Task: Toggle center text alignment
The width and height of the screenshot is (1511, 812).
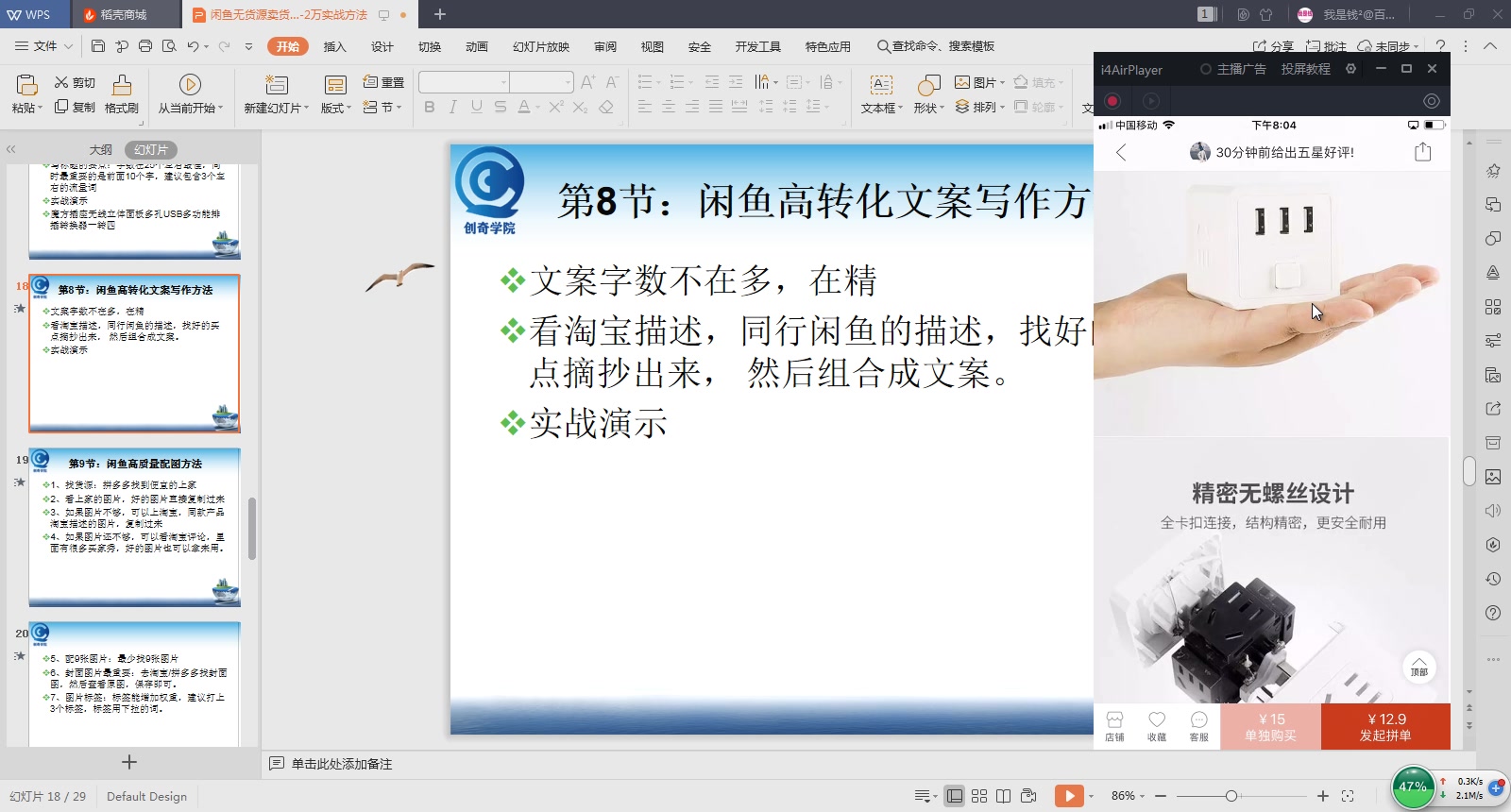Action: coord(669,107)
